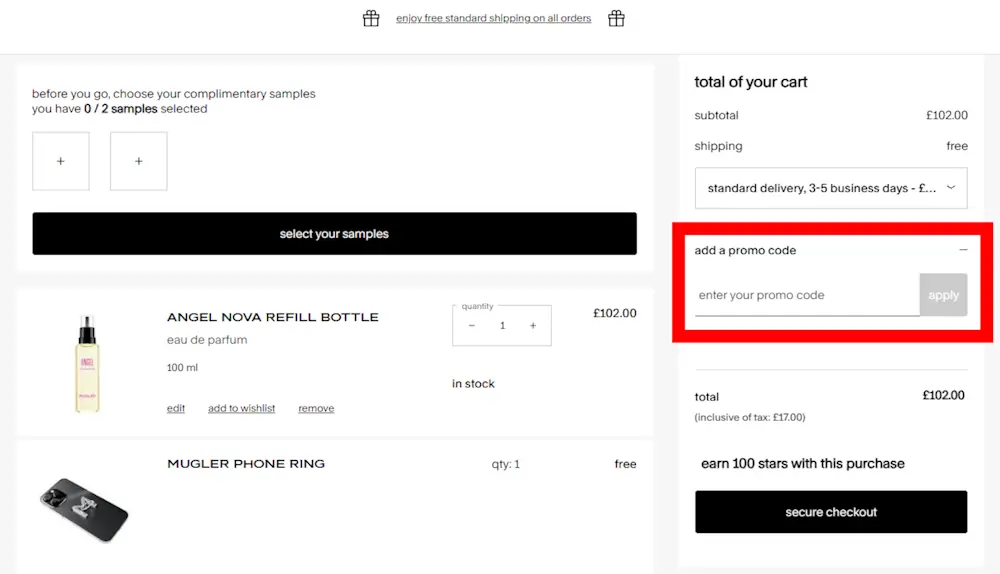
Task: Click the in stock status label
Action: click(x=473, y=383)
